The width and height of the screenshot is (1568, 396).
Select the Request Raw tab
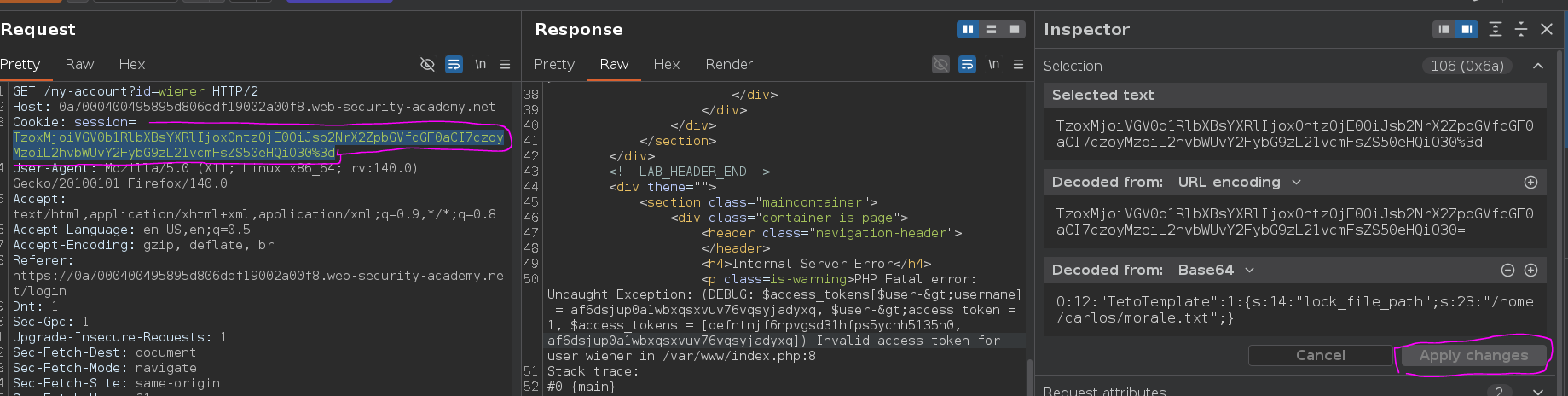tap(79, 64)
